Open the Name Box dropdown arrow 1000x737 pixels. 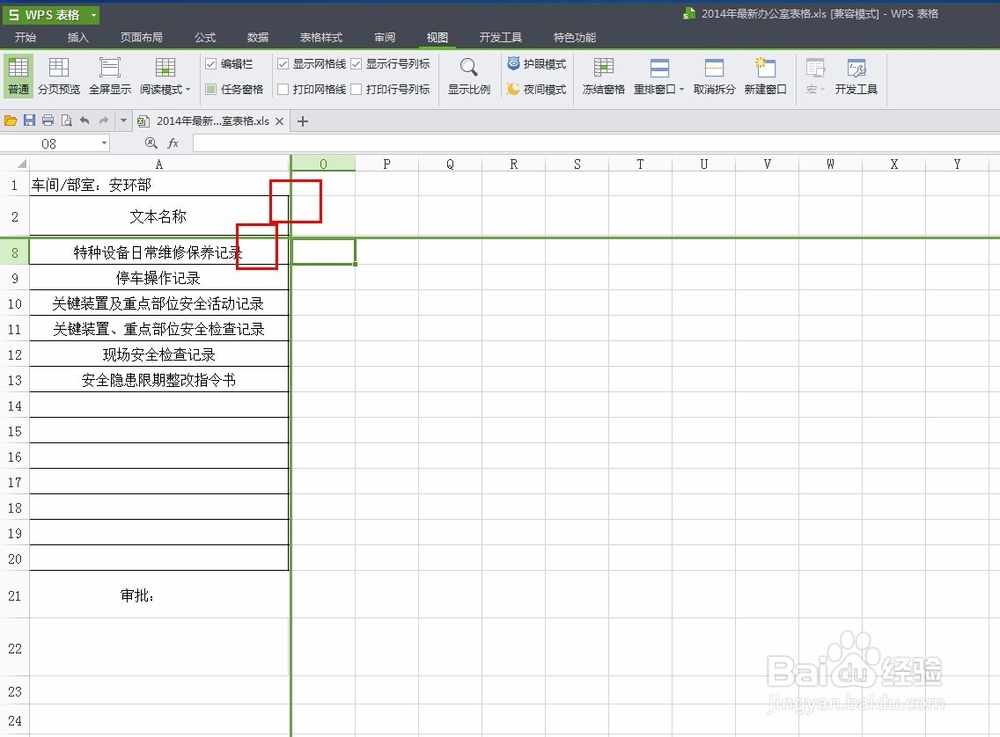[104, 143]
